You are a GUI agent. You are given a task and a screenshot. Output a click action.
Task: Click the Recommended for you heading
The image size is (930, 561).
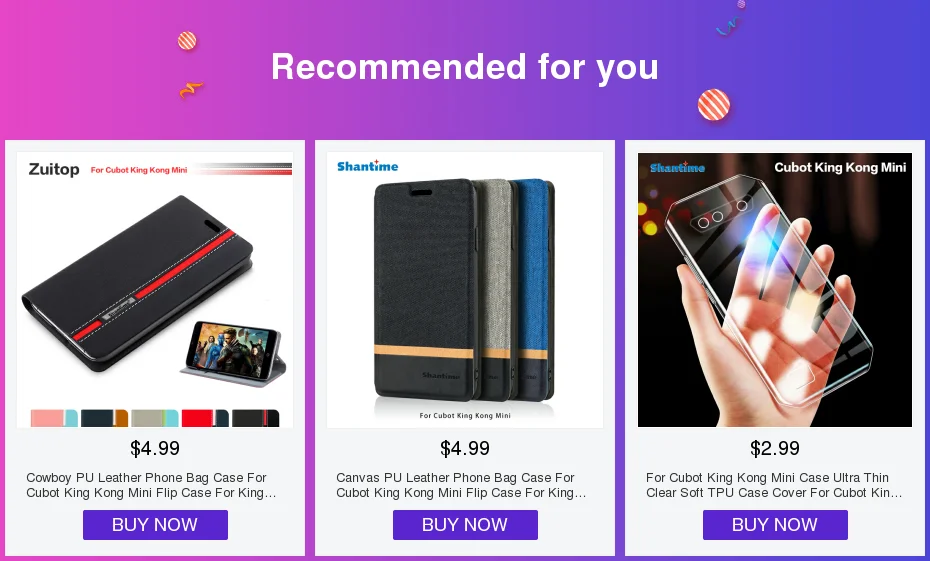click(465, 66)
